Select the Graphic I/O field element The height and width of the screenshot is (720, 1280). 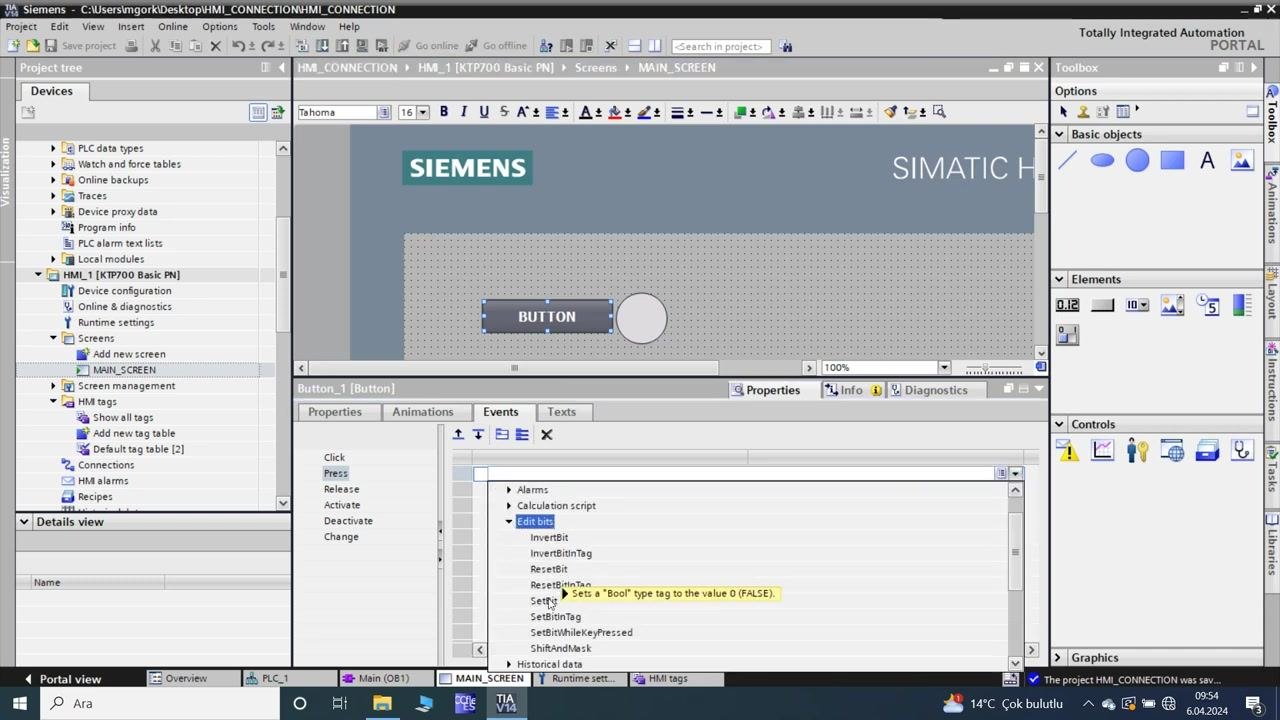[x=1172, y=305]
